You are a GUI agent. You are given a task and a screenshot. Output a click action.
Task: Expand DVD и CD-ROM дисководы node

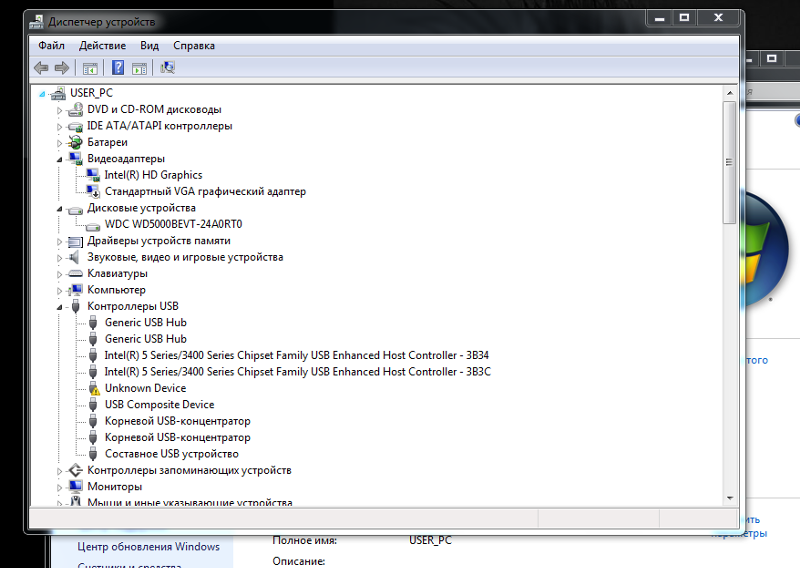coord(59,110)
